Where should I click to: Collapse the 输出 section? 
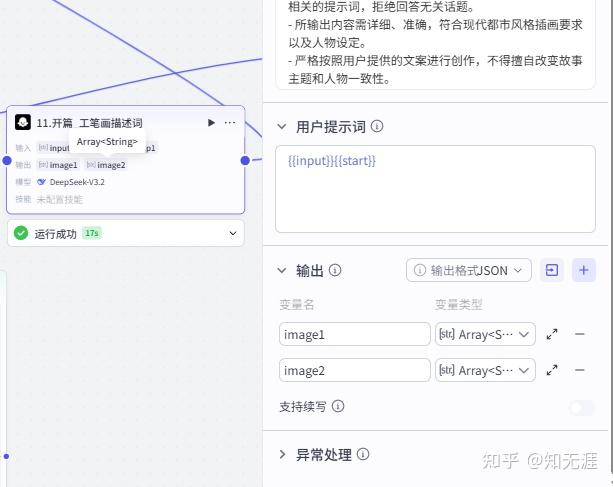click(x=281, y=270)
